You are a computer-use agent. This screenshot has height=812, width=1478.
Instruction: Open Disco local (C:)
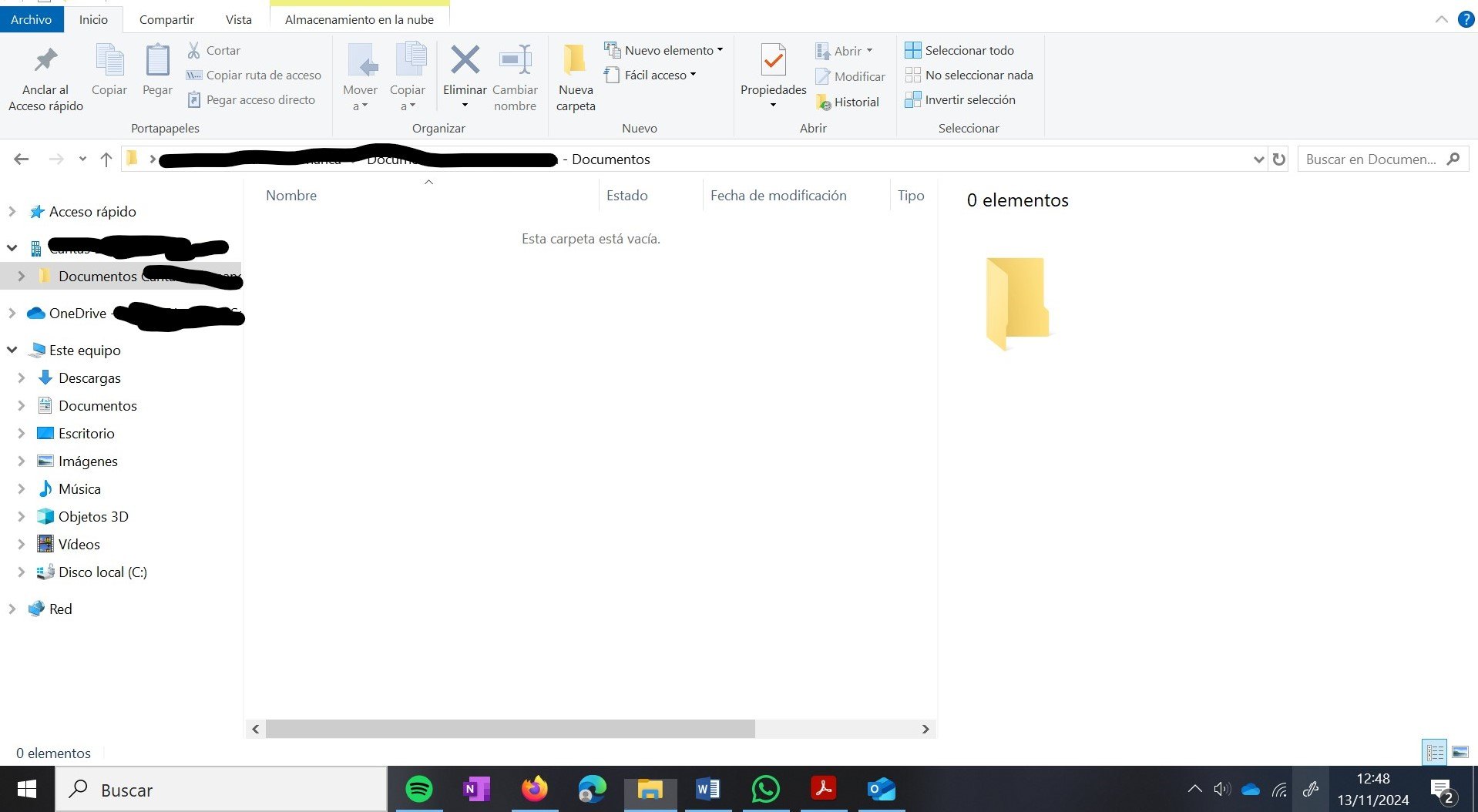[102, 572]
